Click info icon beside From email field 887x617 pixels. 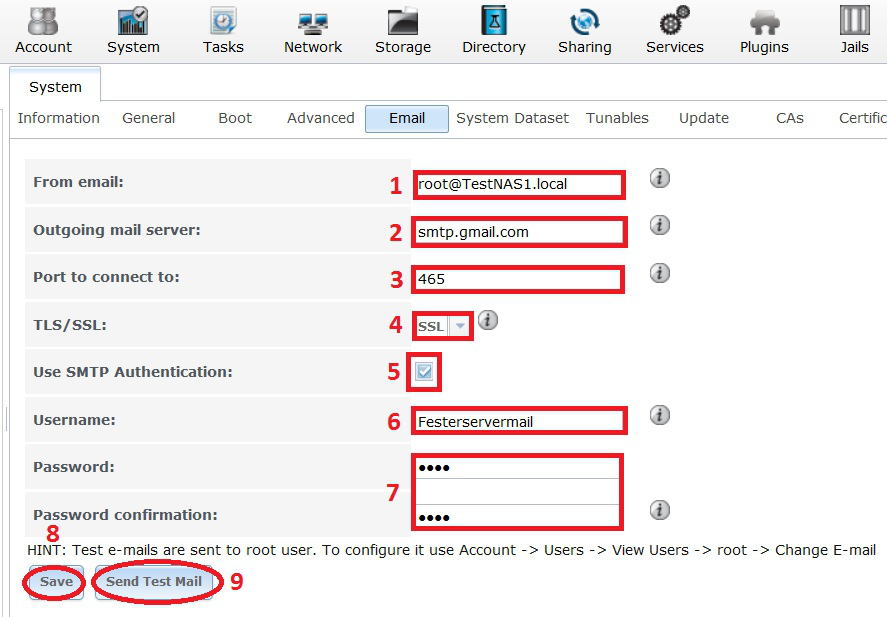tap(660, 179)
